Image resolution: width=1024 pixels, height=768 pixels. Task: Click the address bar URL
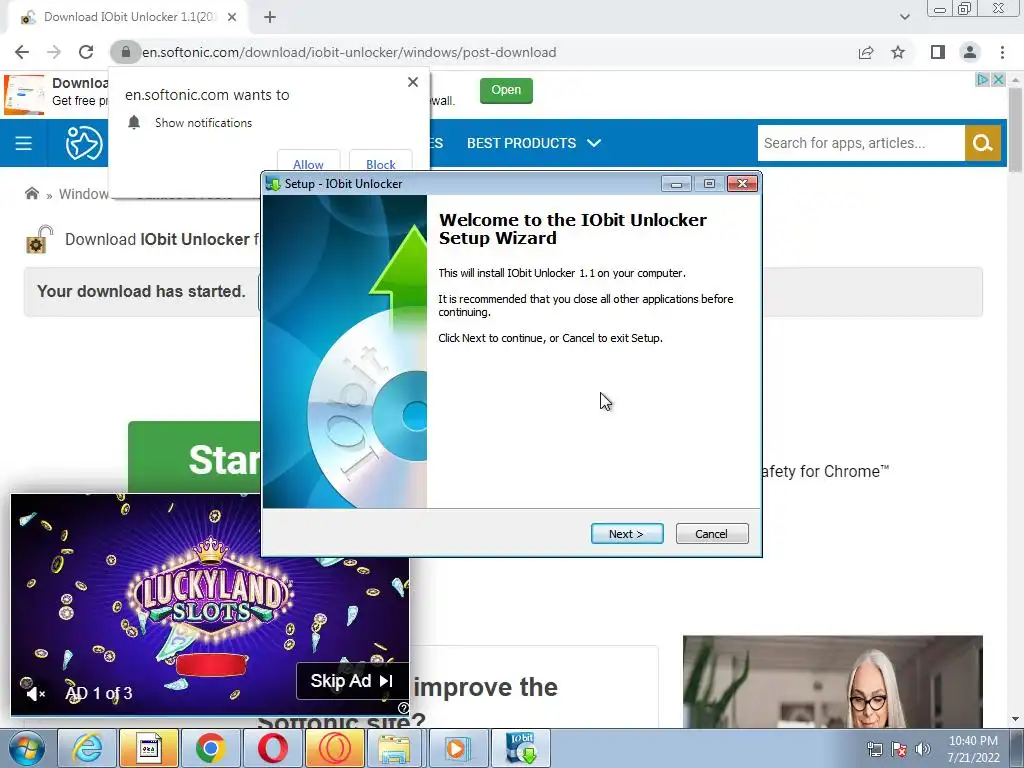[349, 52]
